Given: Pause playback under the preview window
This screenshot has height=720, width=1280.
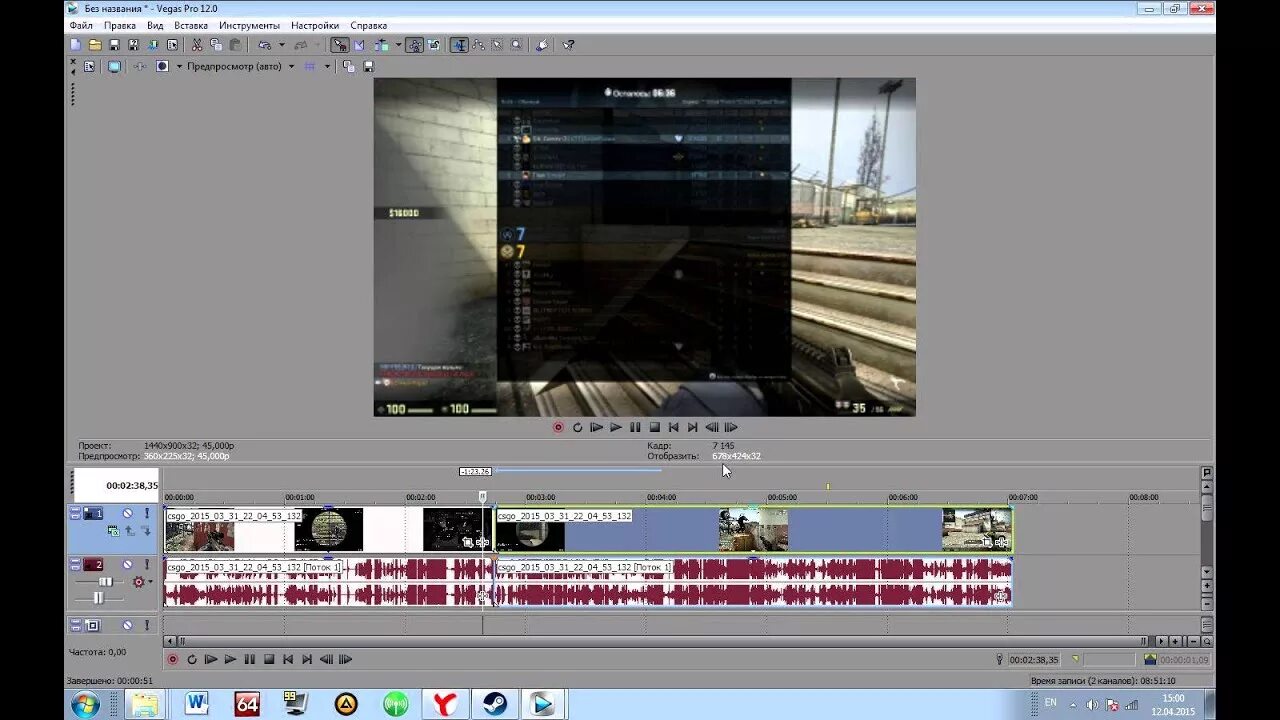Looking at the screenshot, I should 635,427.
